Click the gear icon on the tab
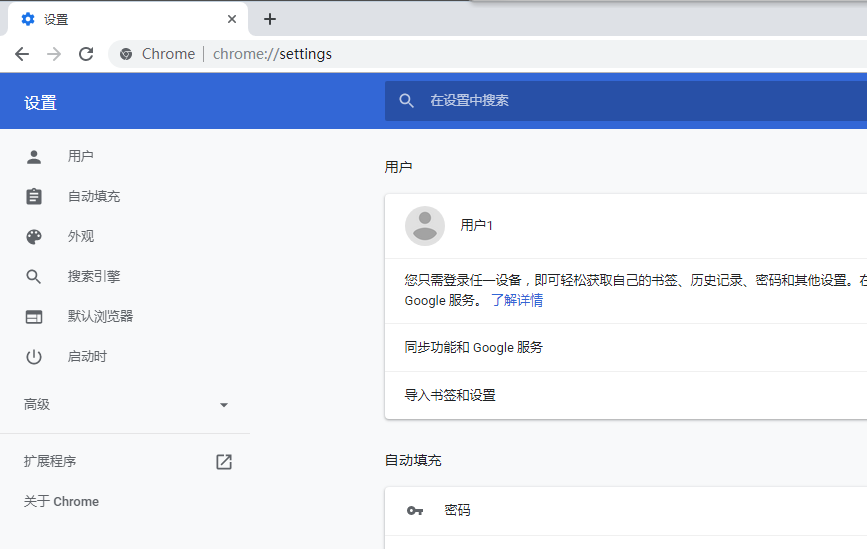 28,19
